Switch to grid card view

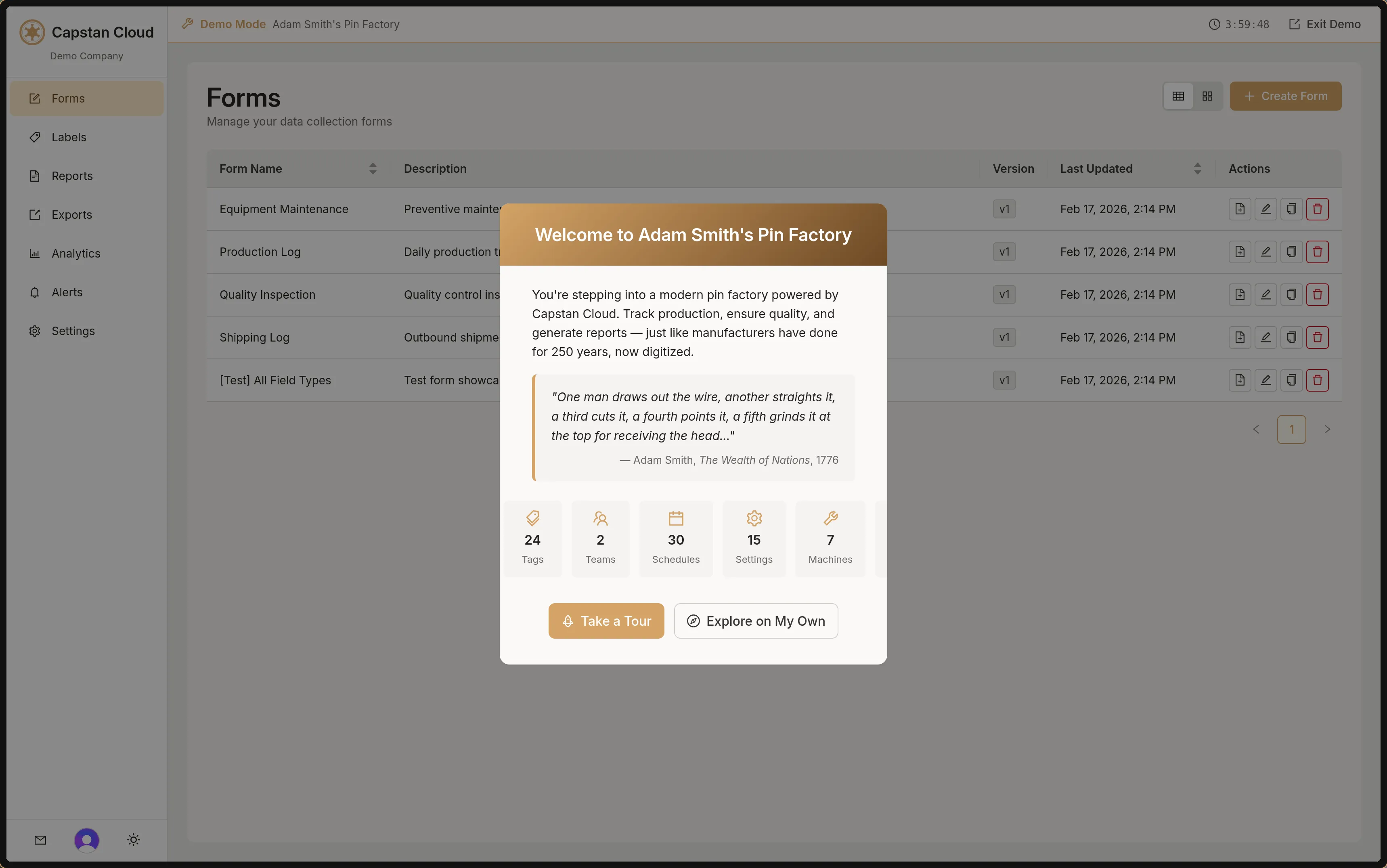point(1207,96)
